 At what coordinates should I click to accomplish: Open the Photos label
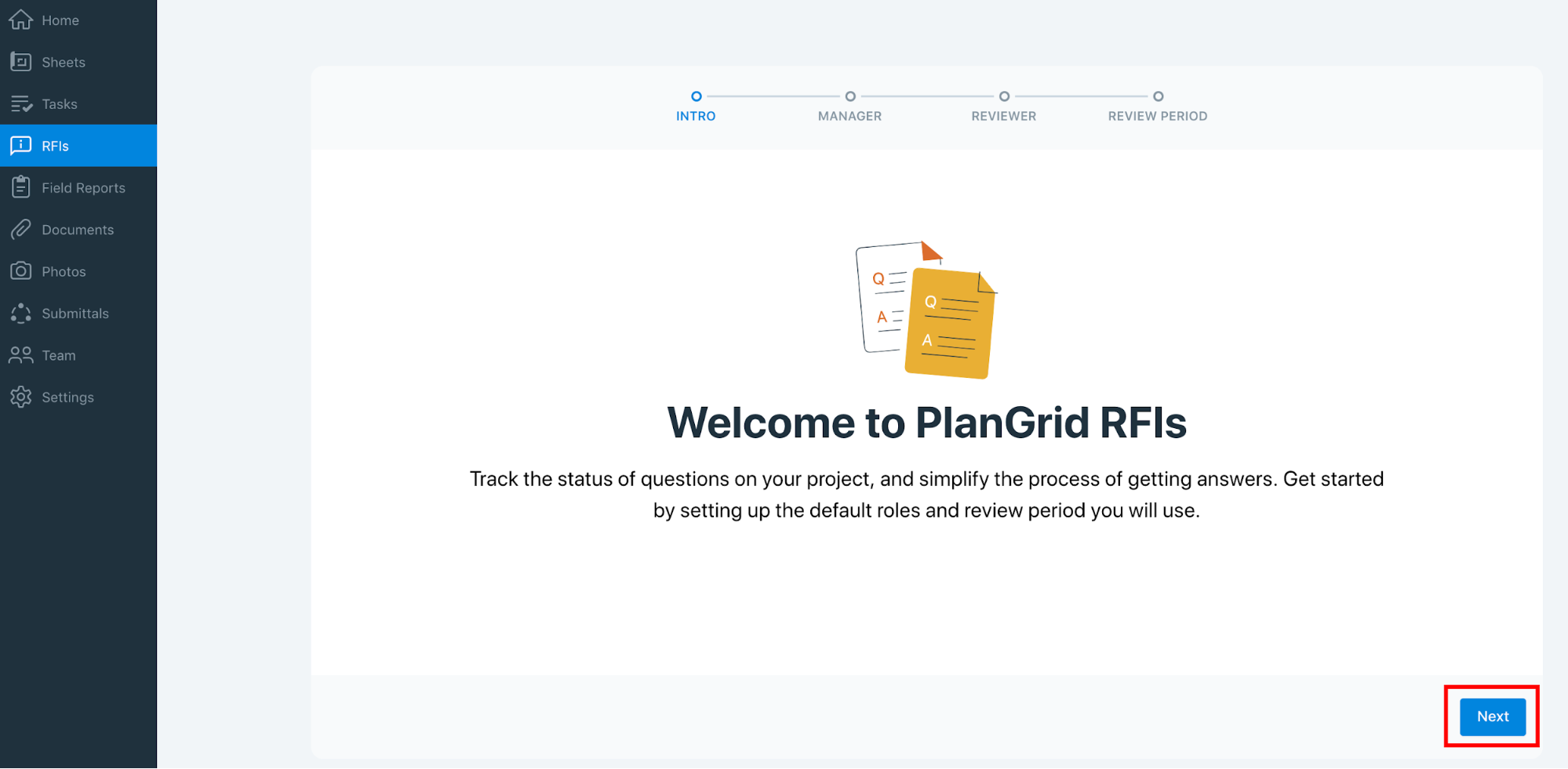coord(64,271)
